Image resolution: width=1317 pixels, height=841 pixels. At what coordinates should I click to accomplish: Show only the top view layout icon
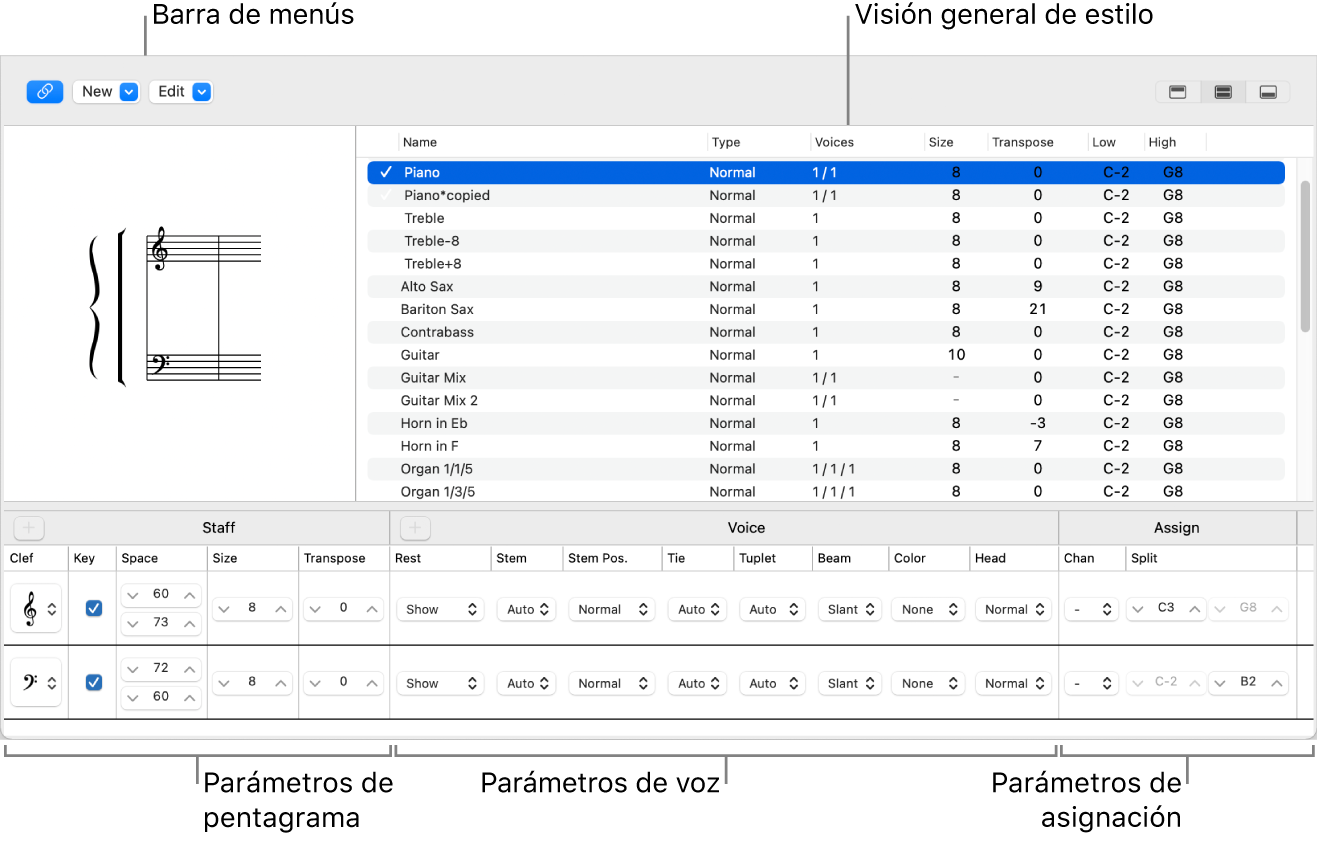click(x=1178, y=92)
